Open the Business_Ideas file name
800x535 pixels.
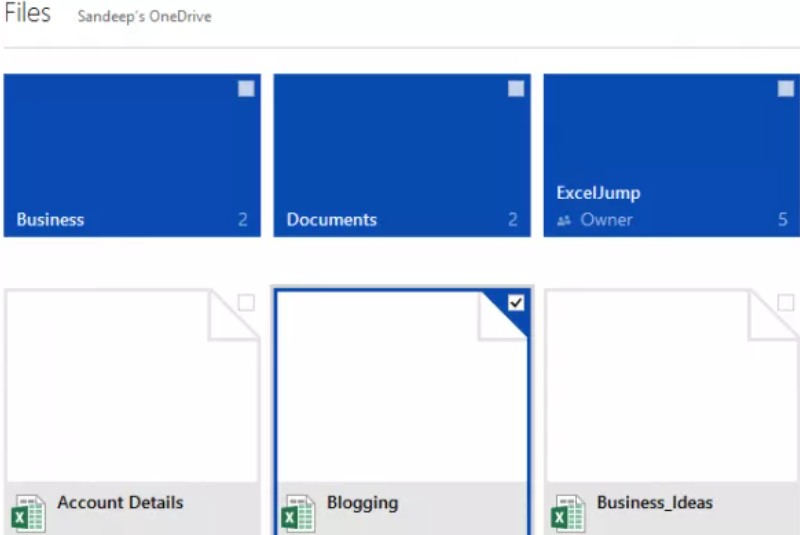coord(655,503)
